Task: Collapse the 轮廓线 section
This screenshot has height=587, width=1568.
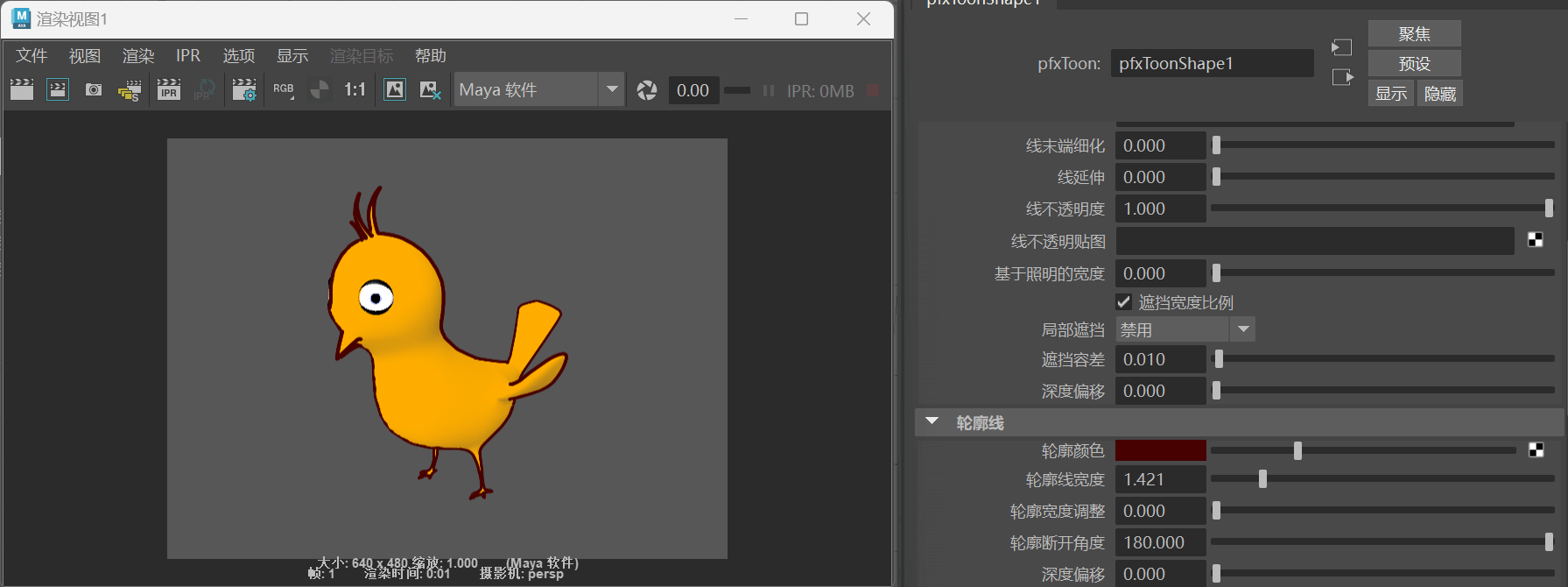Action: pos(932,422)
